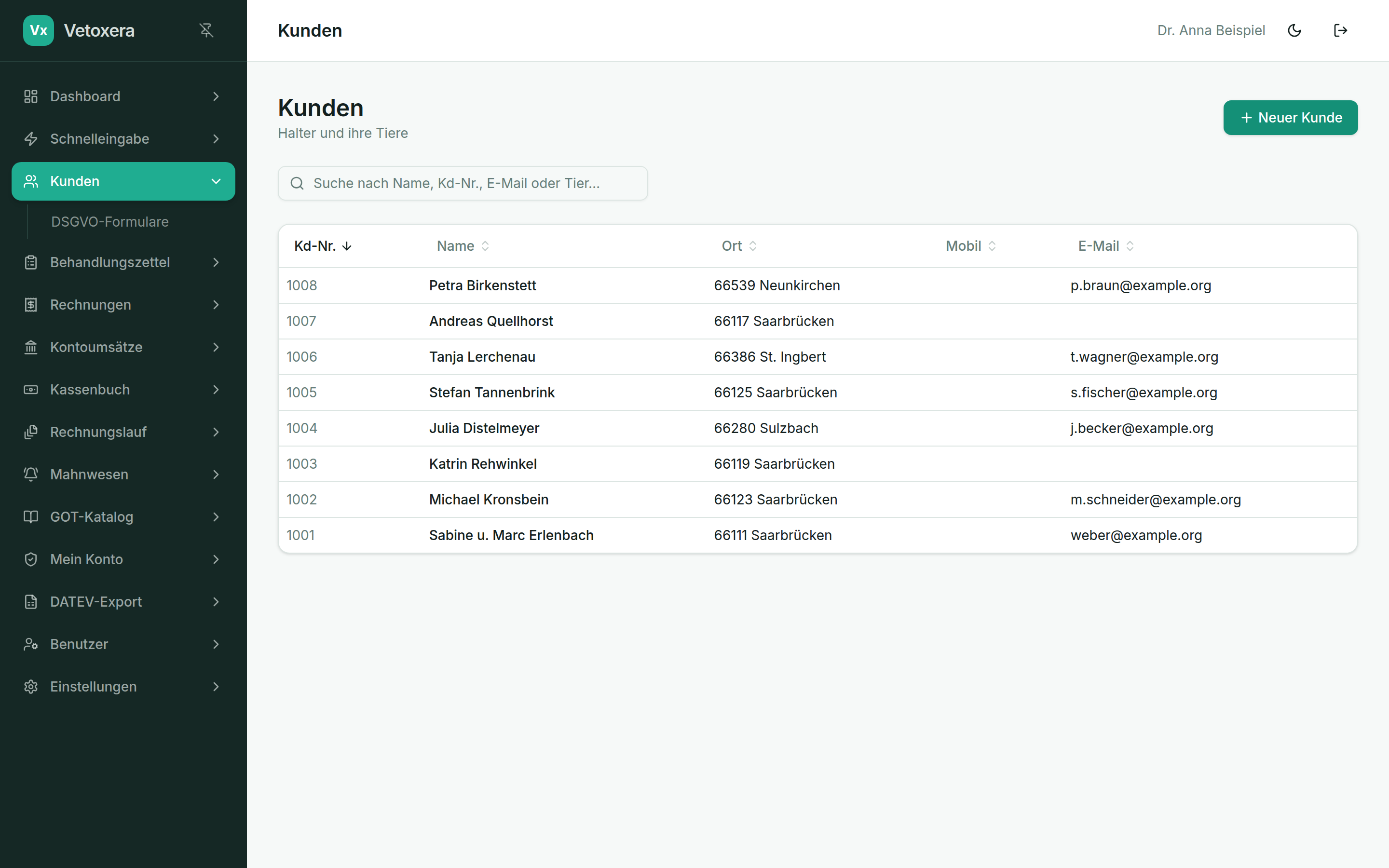Sort by Mobil using the sort arrows
Viewport: 1389px width, 868px height.
point(992,246)
